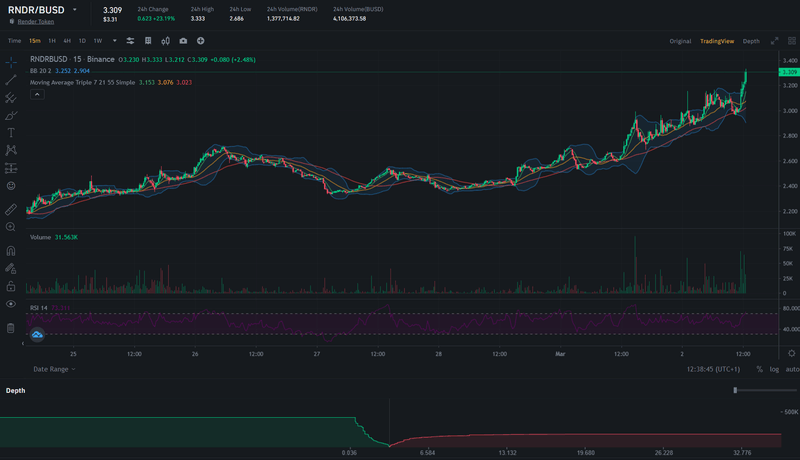Take a chart snapshot with camera icon

pos(183,41)
